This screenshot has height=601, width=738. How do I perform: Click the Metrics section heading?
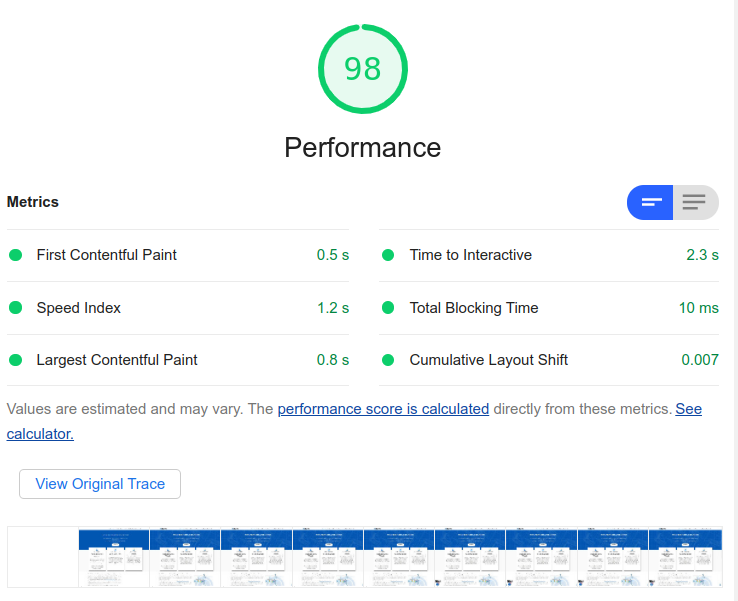[32, 202]
